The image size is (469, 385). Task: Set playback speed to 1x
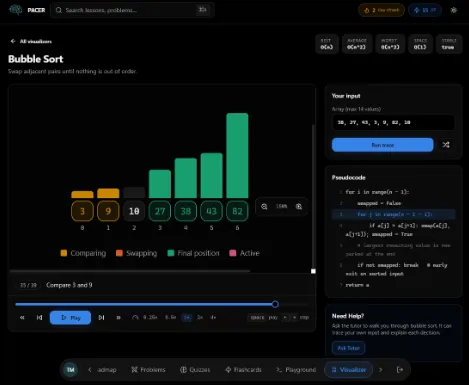(x=187, y=317)
